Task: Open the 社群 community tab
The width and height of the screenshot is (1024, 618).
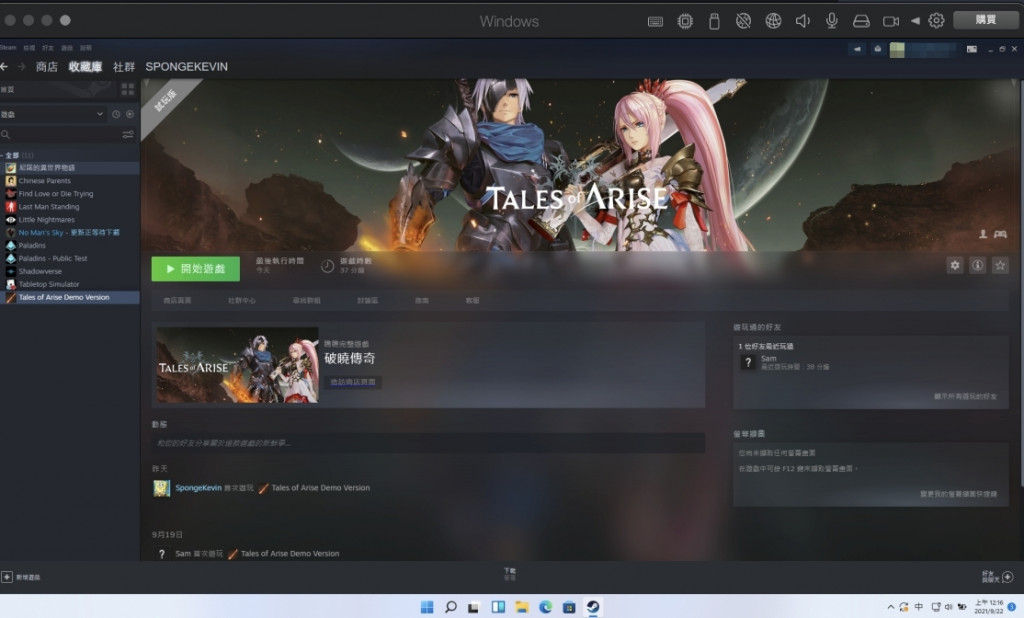Action: point(123,67)
